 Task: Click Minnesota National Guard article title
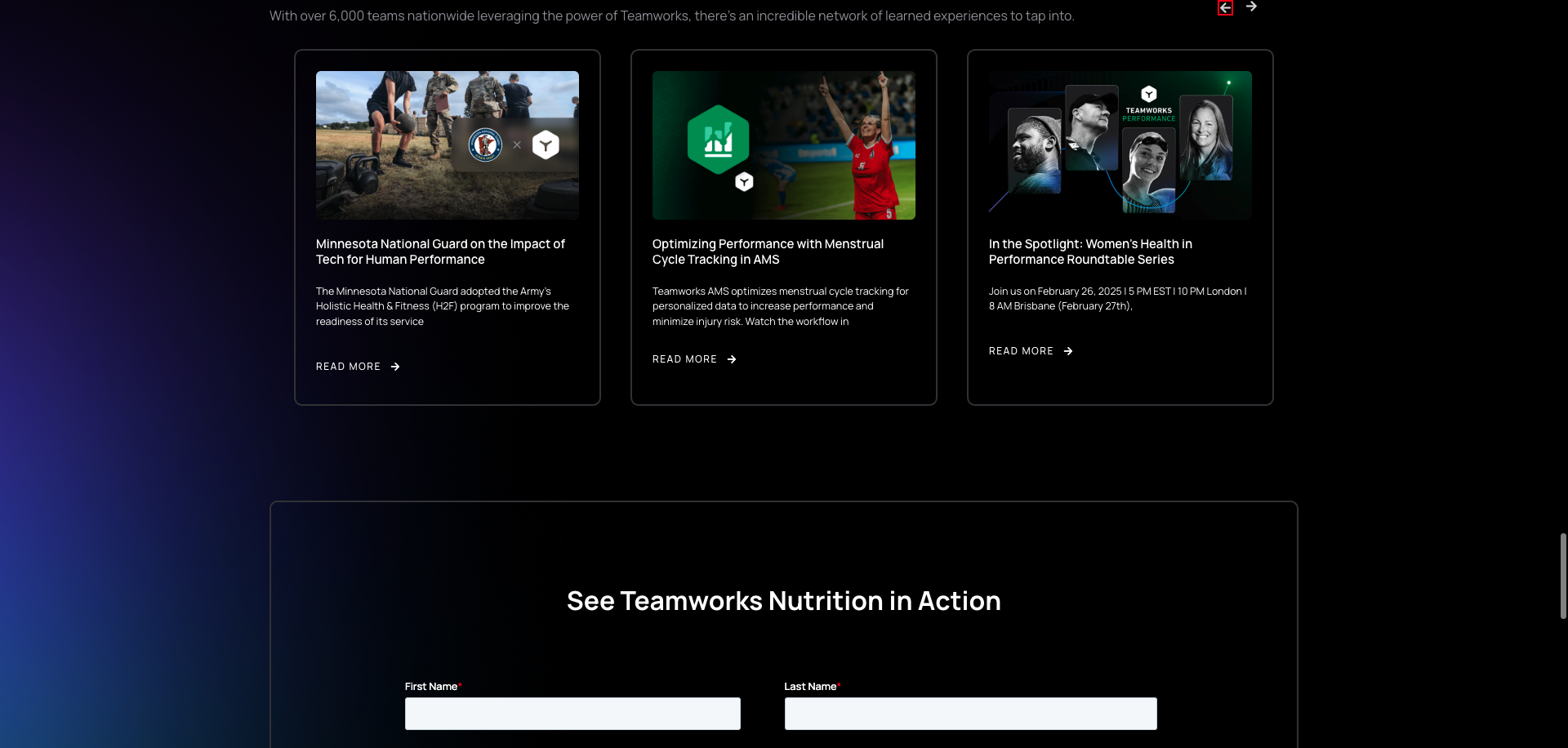point(440,252)
